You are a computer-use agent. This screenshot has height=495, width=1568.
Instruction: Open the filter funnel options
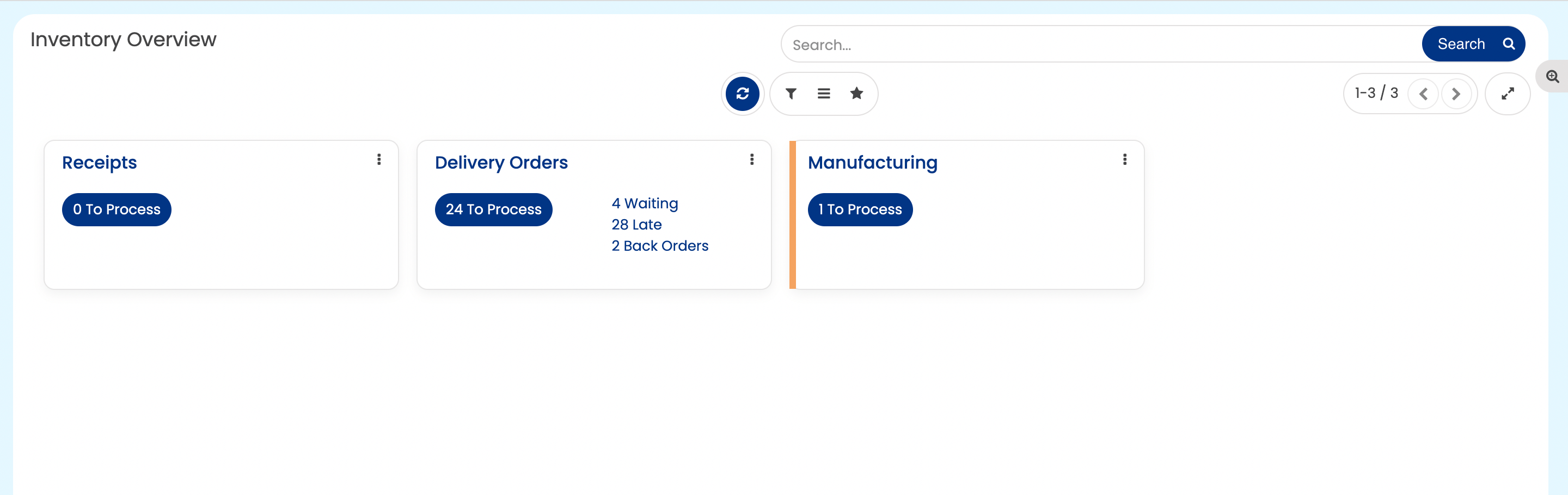tap(791, 94)
